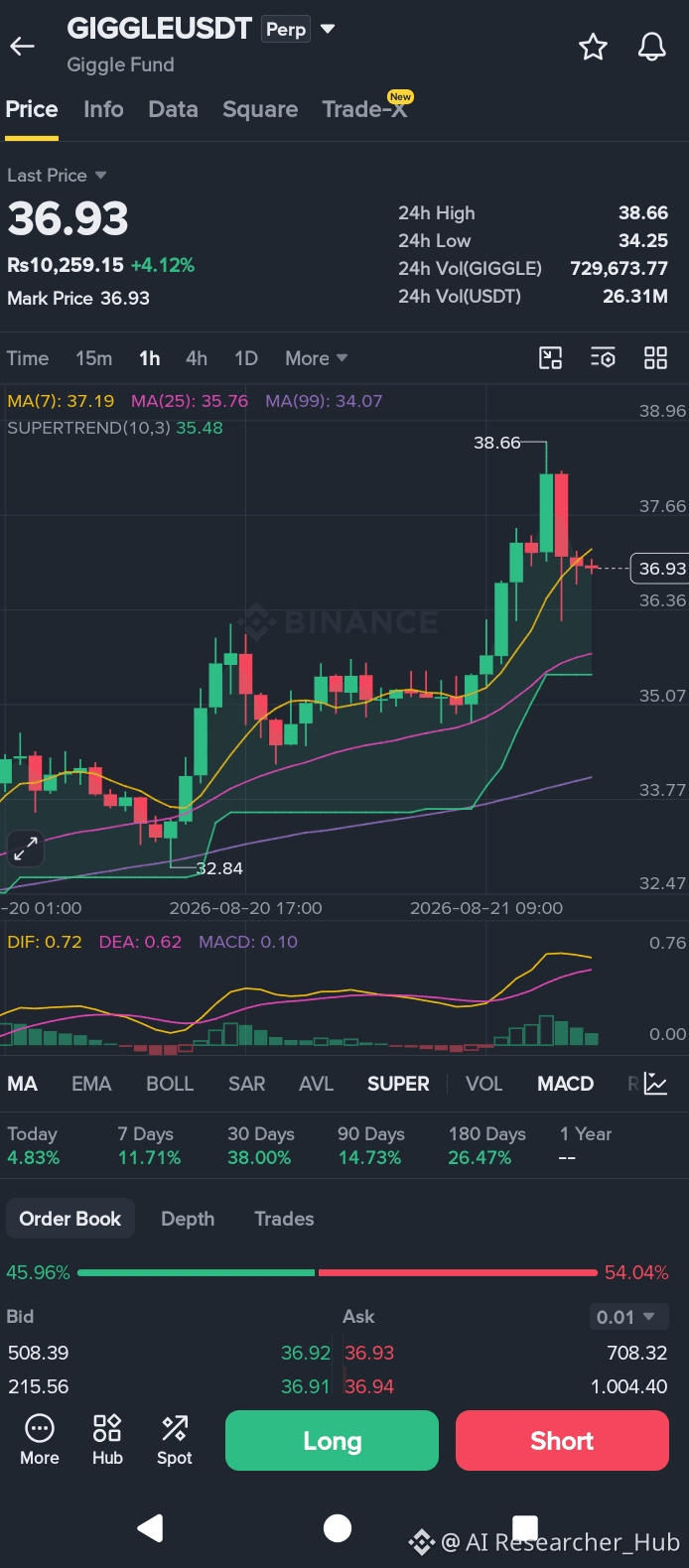Tap Android home navigation button

point(338,1528)
